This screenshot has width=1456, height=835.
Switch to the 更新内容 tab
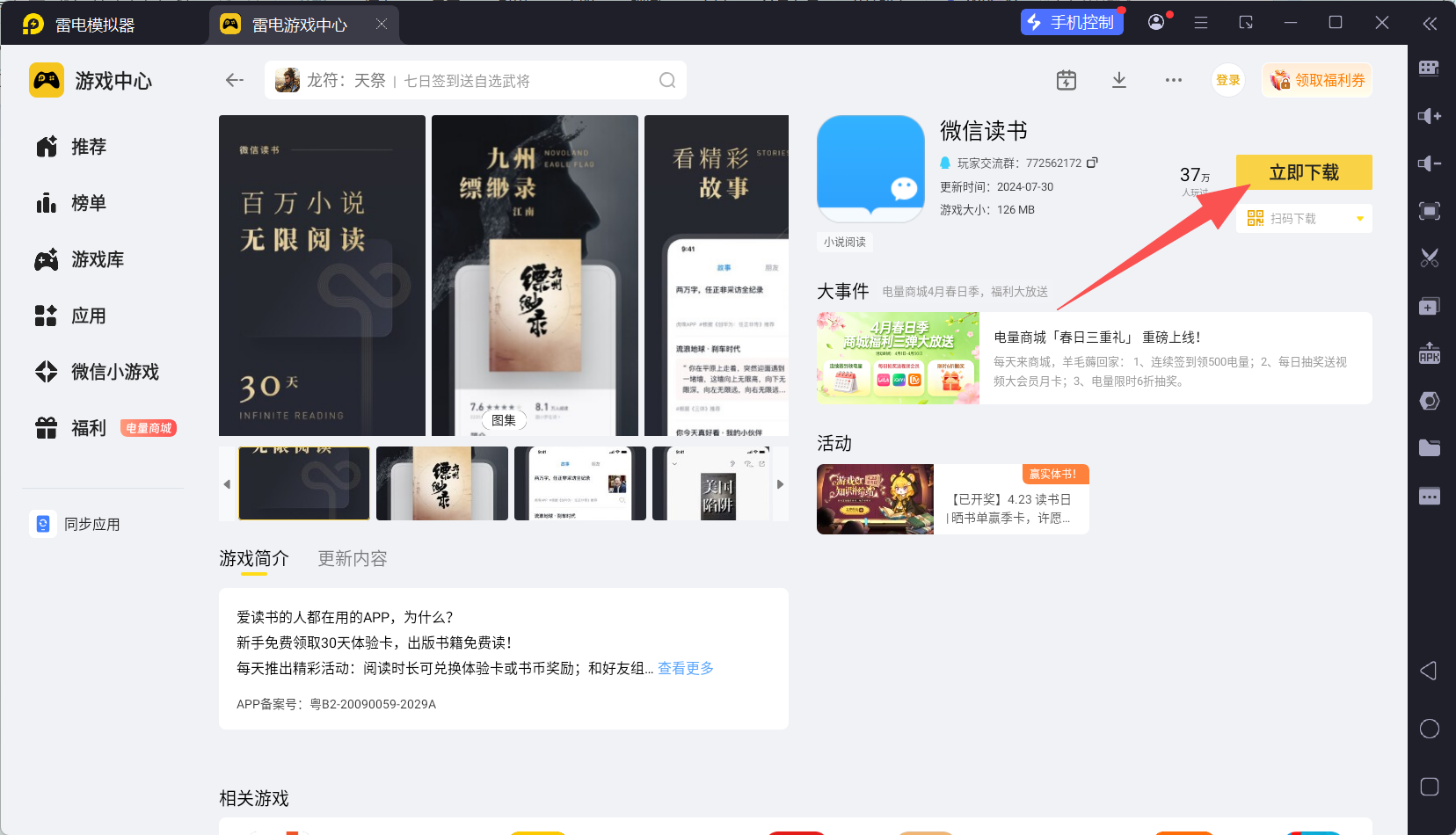pos(353,559)
